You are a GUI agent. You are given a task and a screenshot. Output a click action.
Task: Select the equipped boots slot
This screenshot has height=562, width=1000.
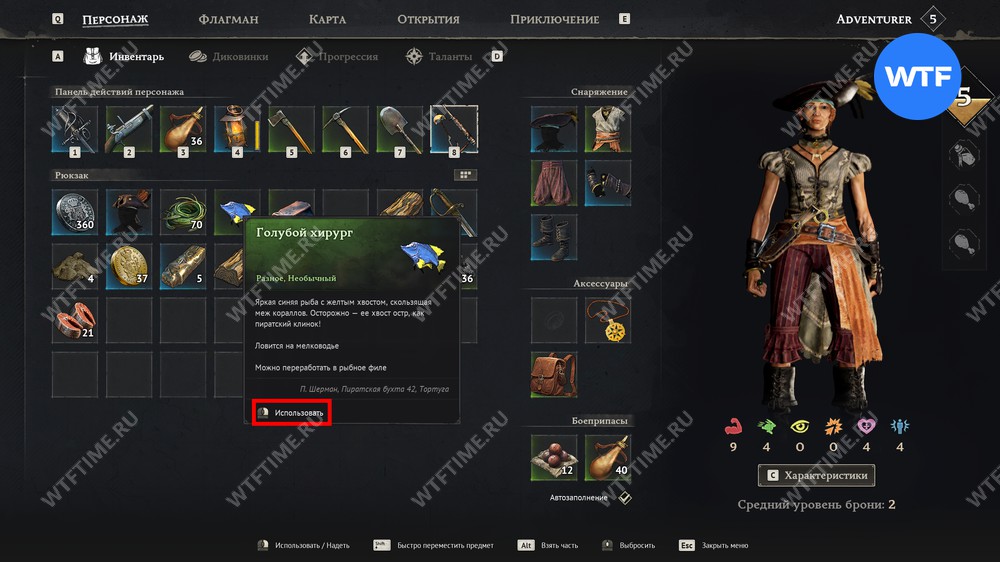tap(554, 237)
